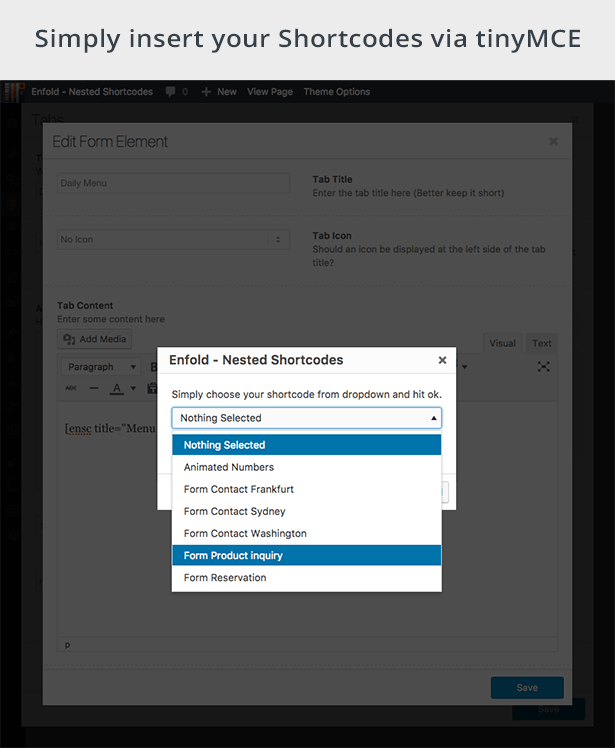The image size is (615, 748).
Task: Open the shortcode selection dropdown
Action: [x=306, y=418]
